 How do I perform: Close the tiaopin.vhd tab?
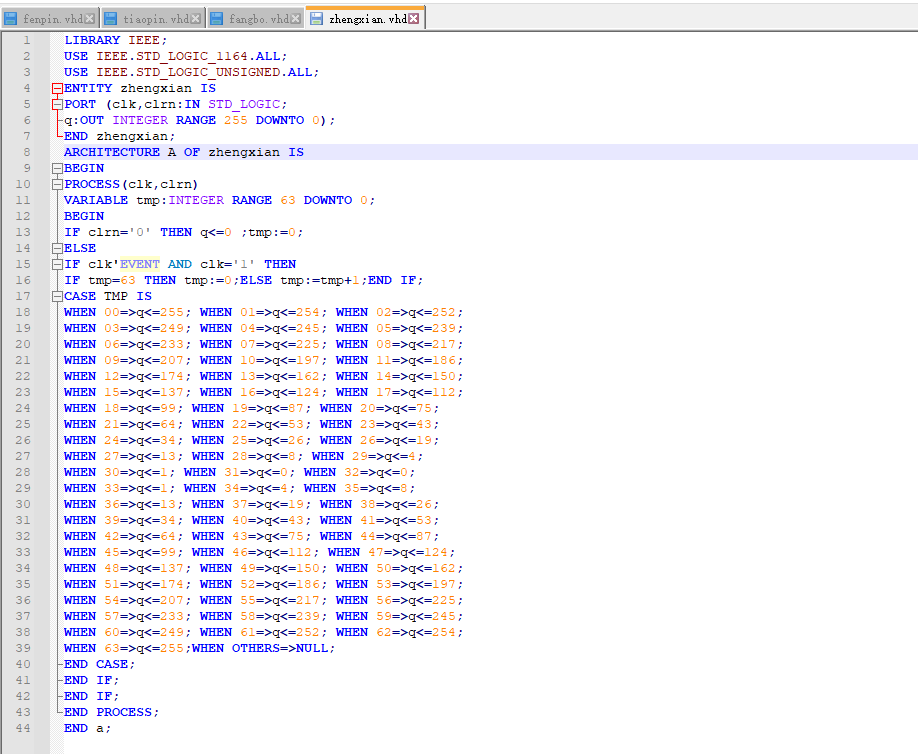(196, 19)
